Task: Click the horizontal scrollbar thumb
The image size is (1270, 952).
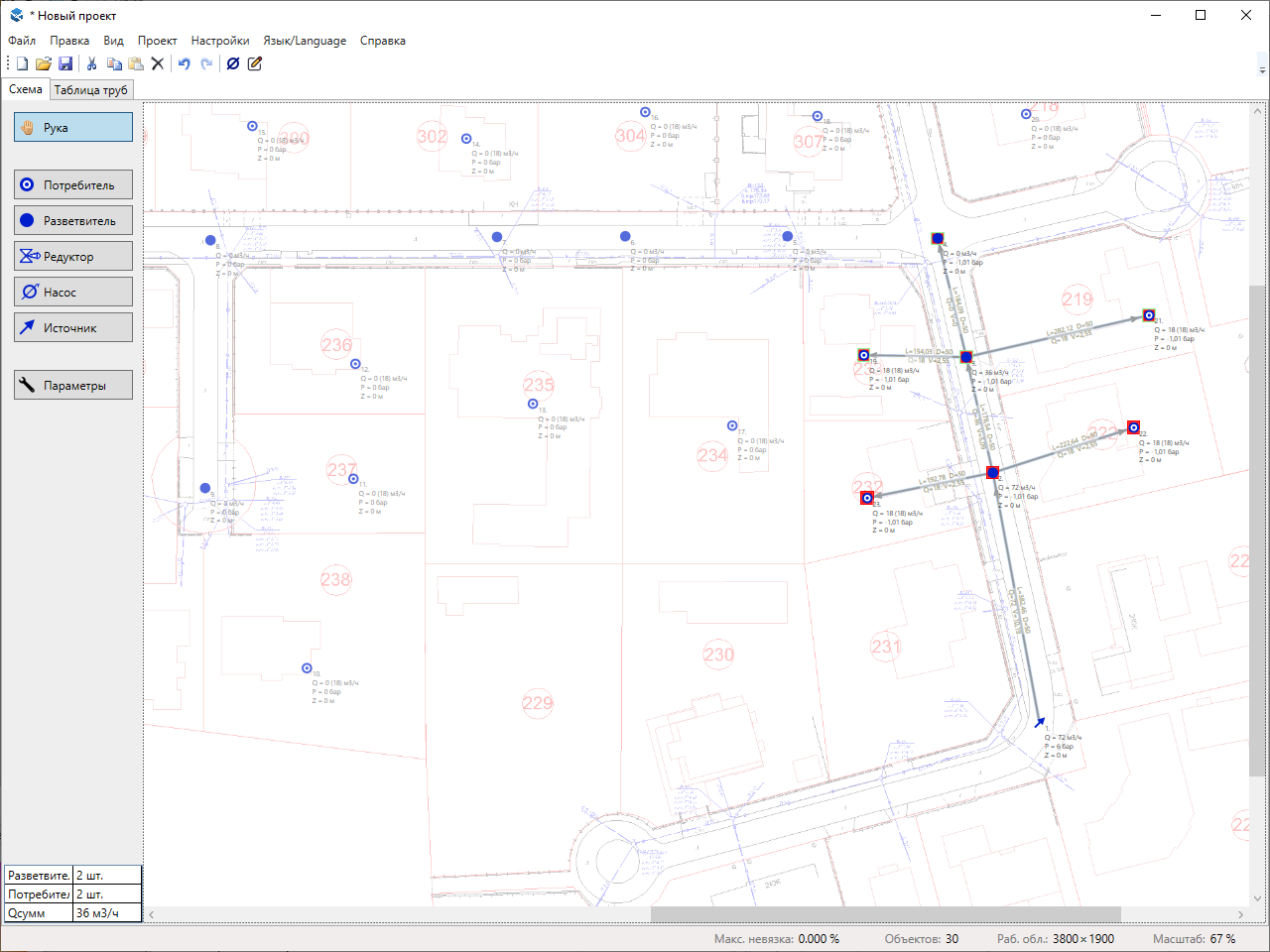Action: click(x=885, y=914)
